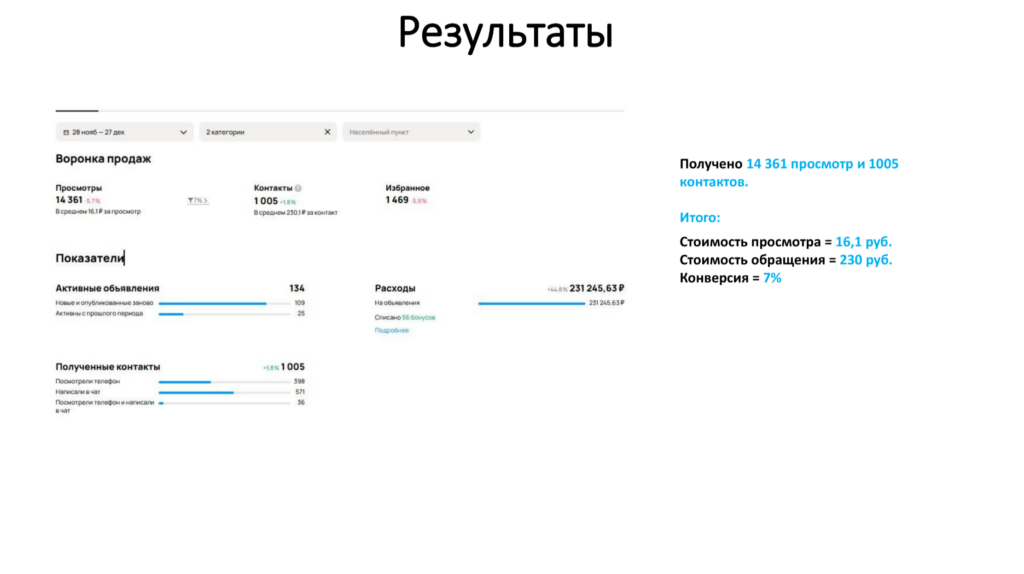The image size is (1024, 574).
Task: Clear the 2 категории filter with the X
Action: click(x=327, y=132)
